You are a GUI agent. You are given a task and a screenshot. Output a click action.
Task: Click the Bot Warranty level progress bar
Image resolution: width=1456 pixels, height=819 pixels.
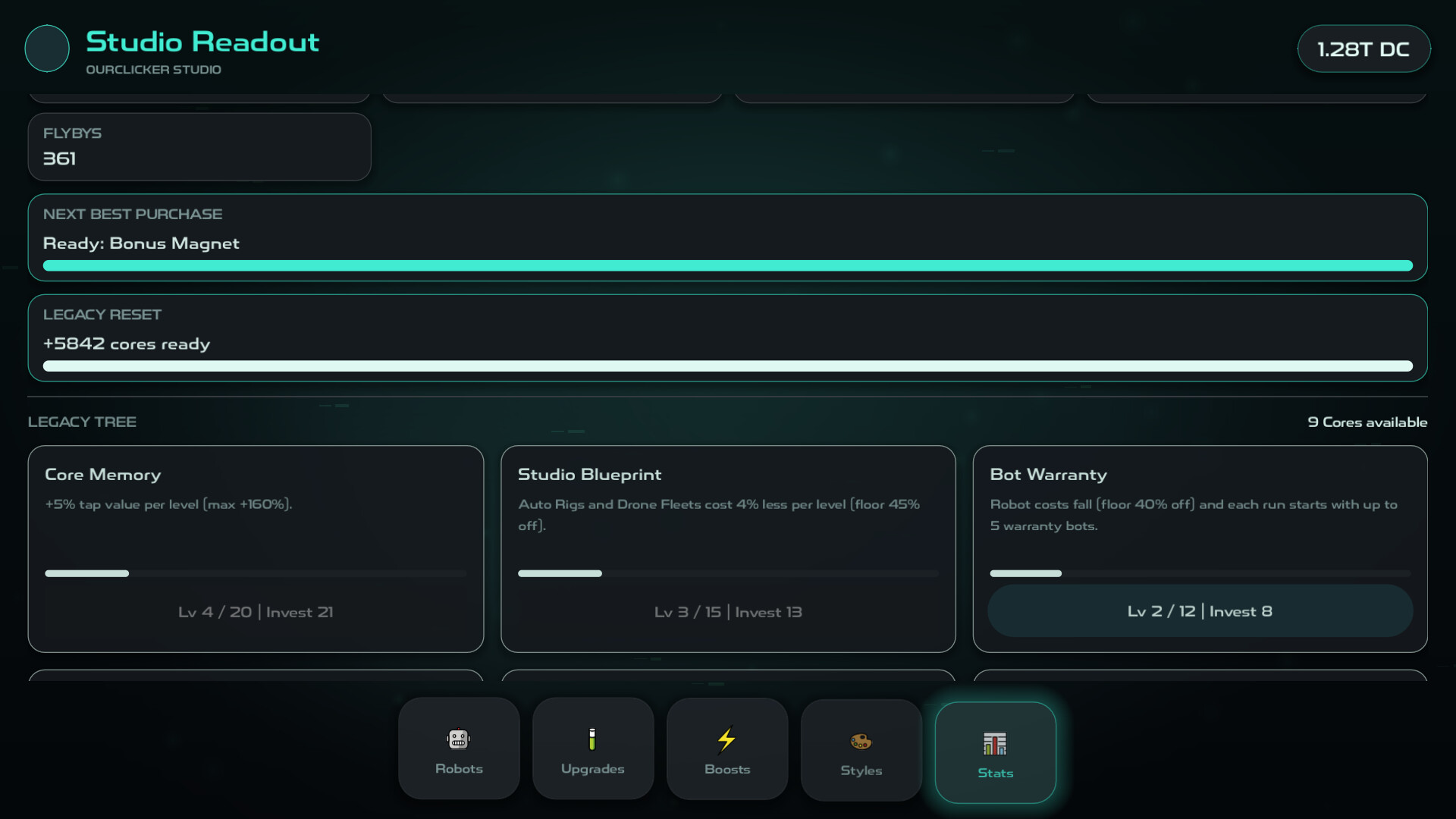pyautogui.click(x=1200, y=573)
